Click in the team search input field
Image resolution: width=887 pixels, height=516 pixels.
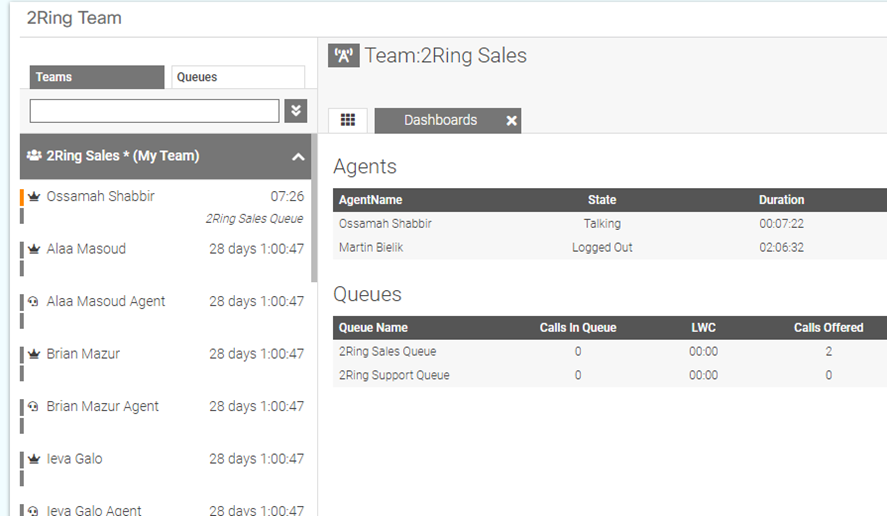point(154,110)
